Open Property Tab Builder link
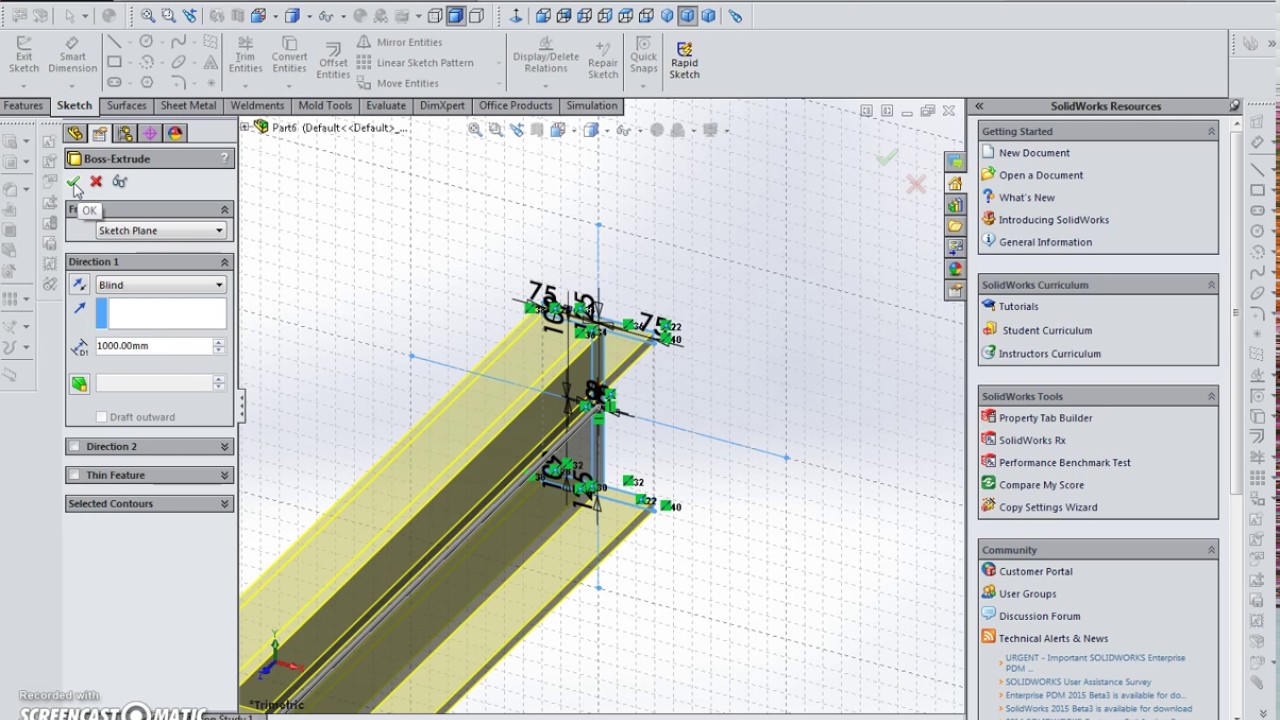 1045,418
